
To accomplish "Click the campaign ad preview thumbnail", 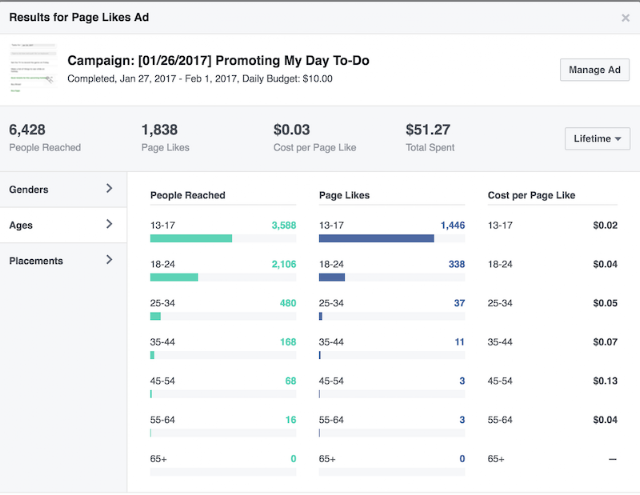I will coord(32,70).
